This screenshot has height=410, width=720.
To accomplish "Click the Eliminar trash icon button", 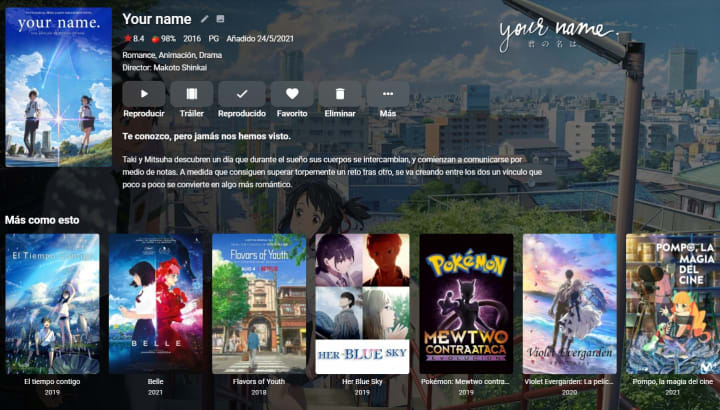I will [340, 94].
